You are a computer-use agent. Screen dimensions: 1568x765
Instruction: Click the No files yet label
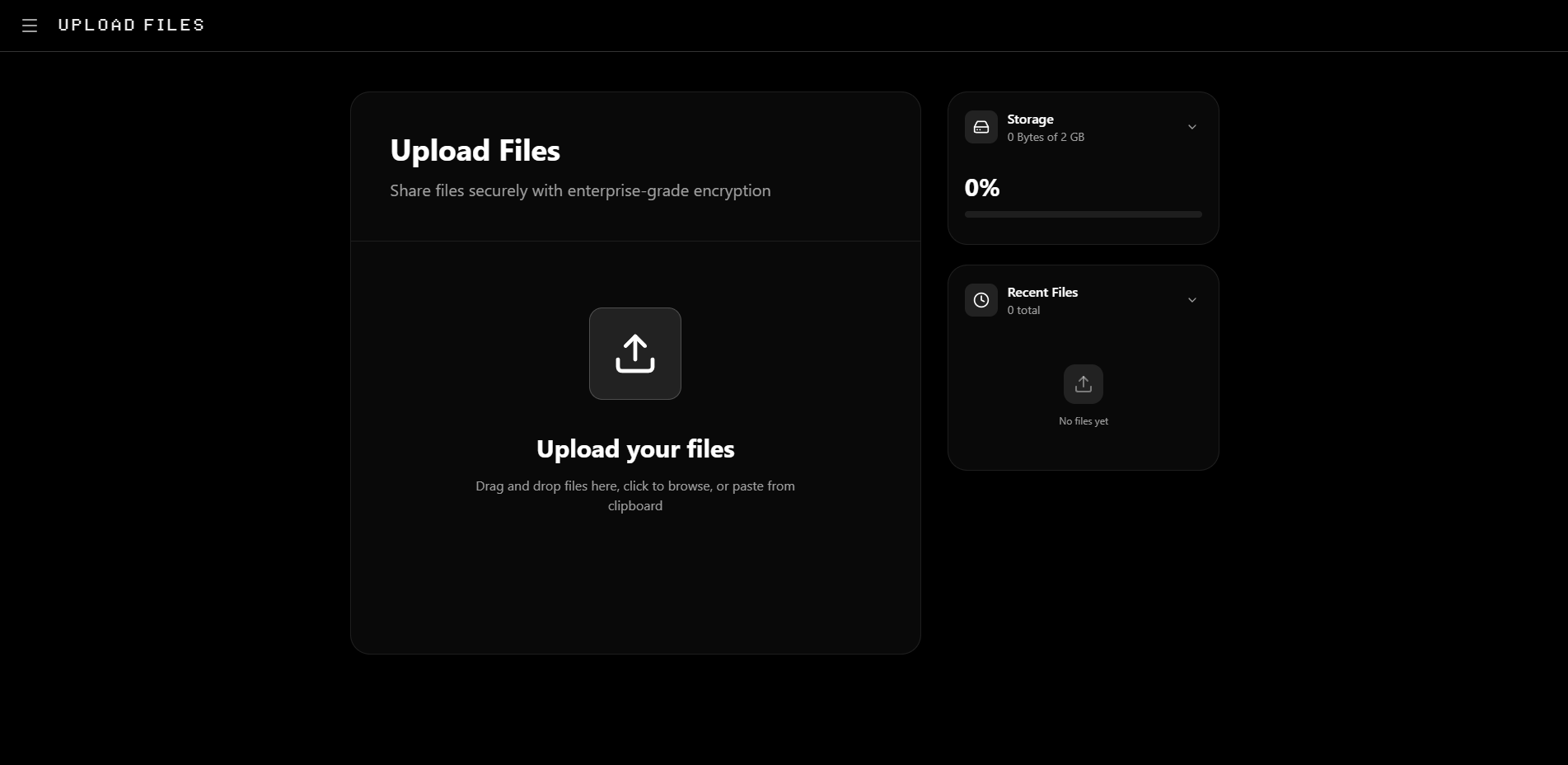(1083, 420)
